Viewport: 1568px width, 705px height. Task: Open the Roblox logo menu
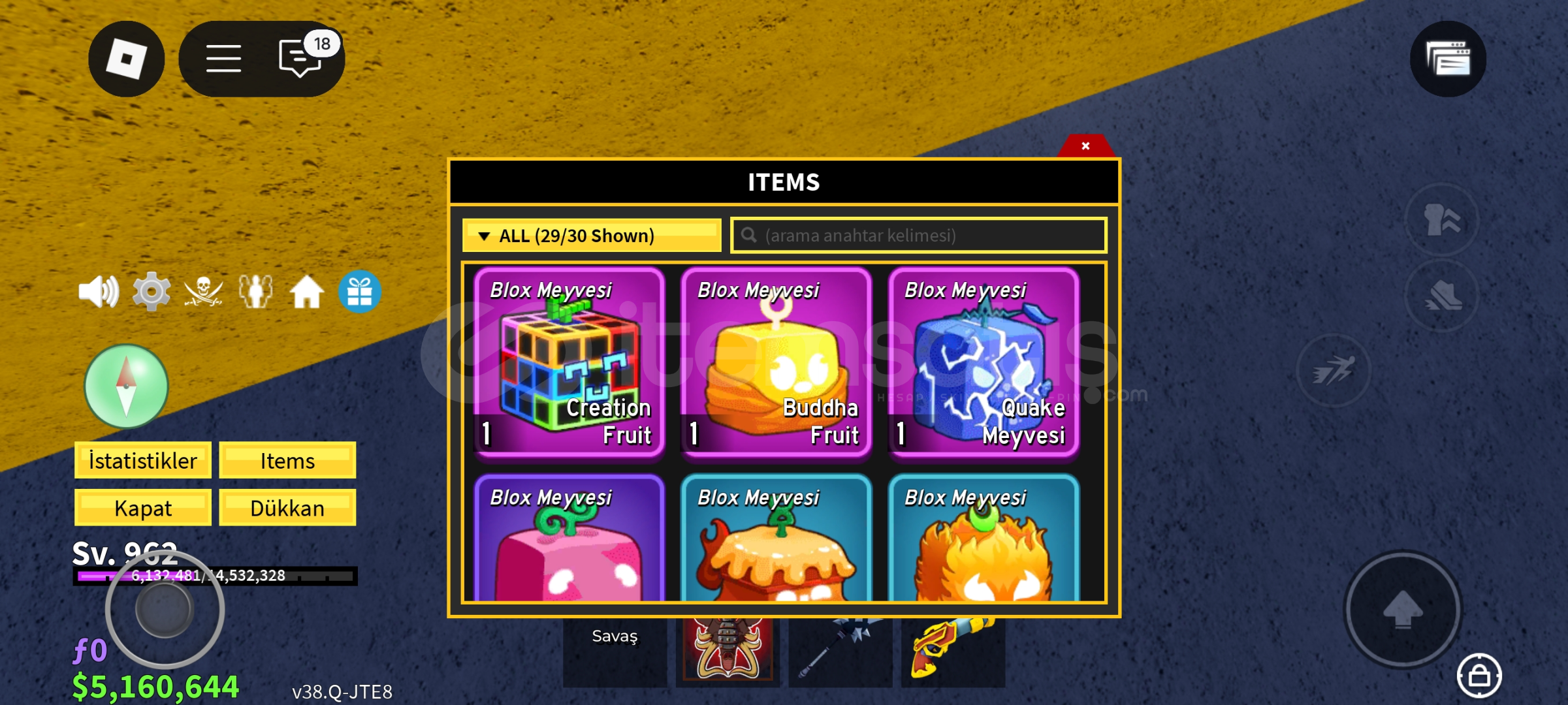tap(126, 59)
